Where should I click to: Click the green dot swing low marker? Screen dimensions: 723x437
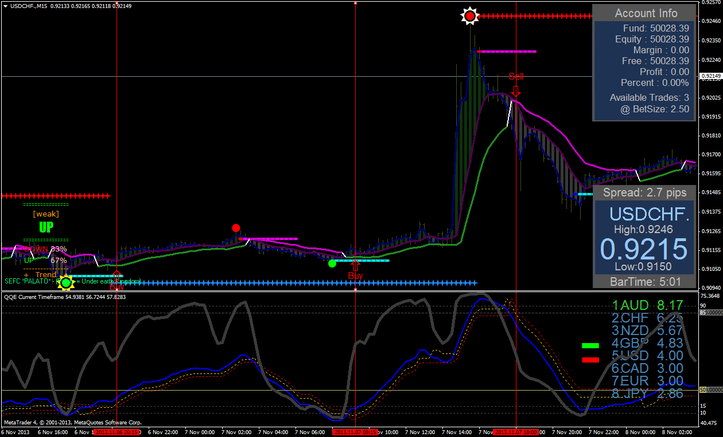333,263
